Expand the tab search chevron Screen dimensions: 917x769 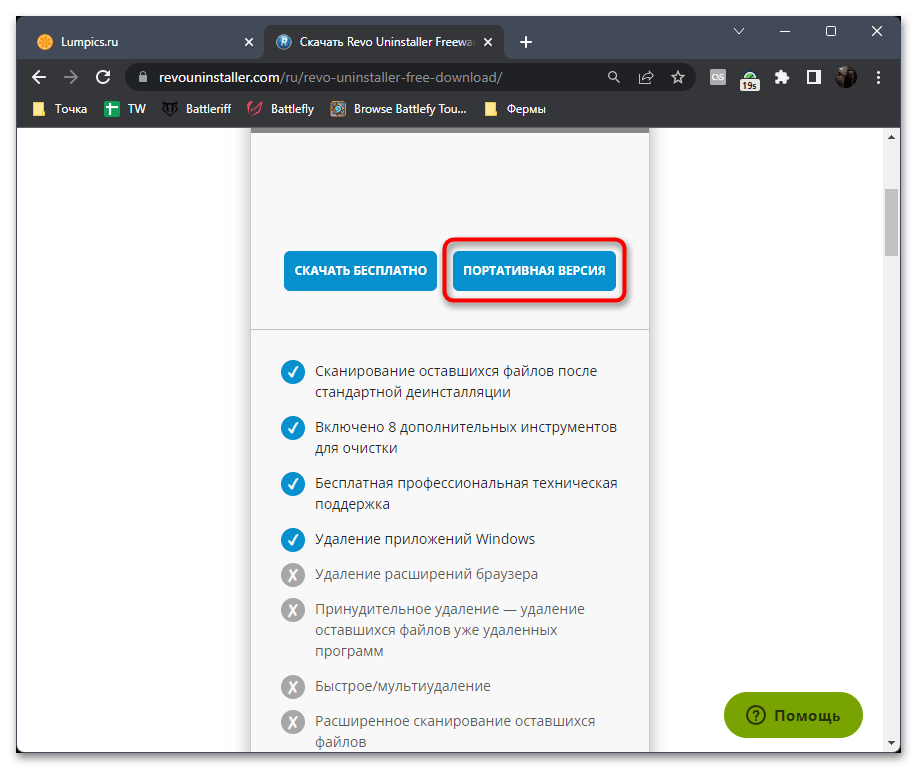pyautogui.click(x=739, y=31)
